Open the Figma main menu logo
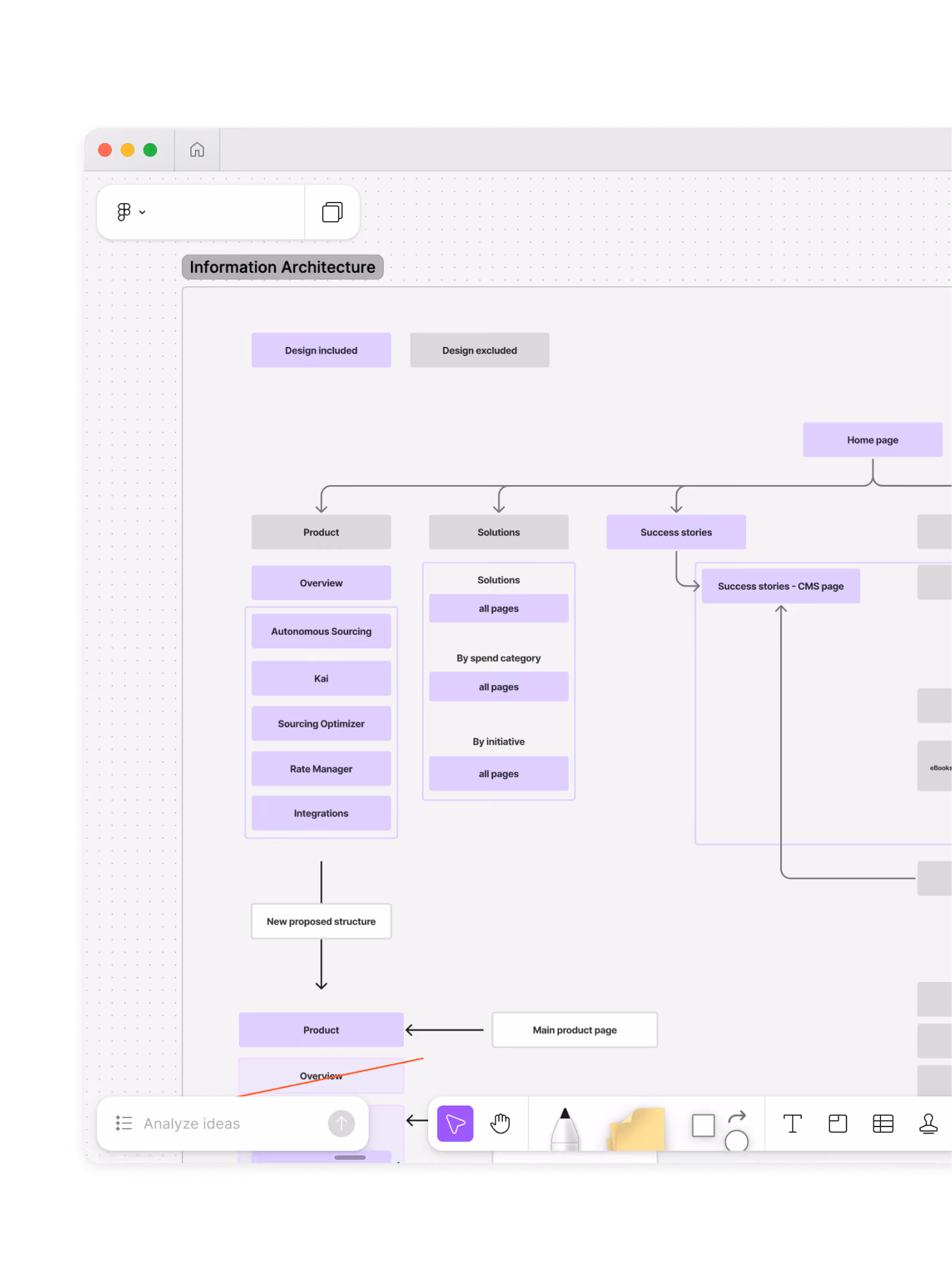Screen dimensions: 952x1269 tap(124, 211)
